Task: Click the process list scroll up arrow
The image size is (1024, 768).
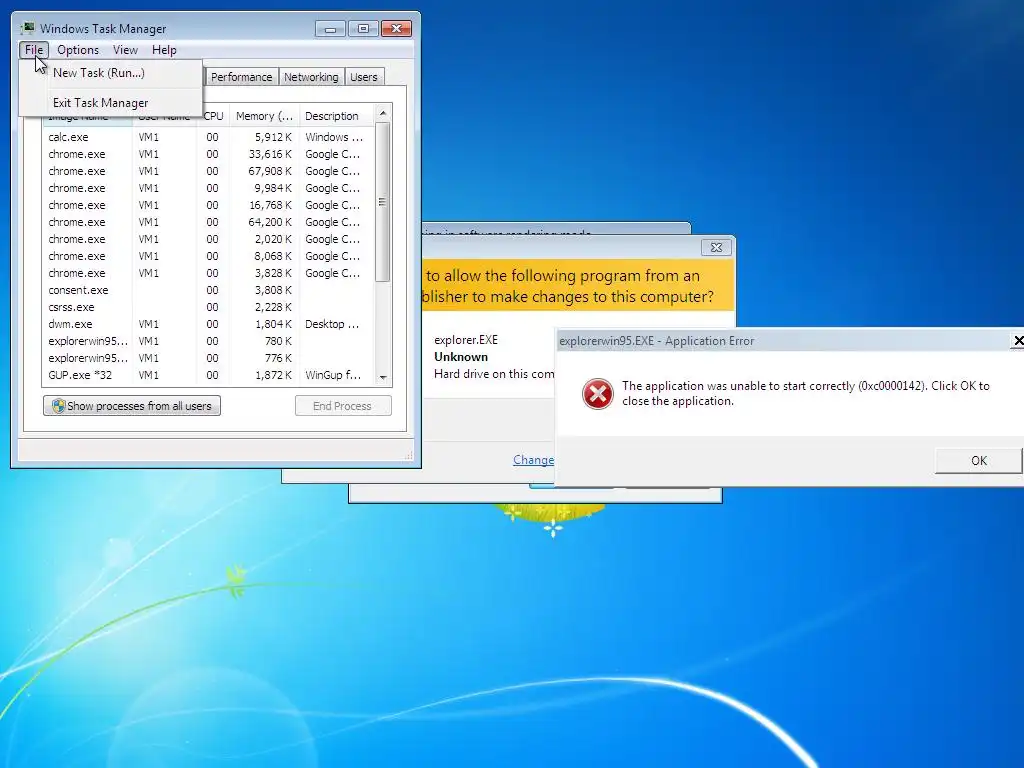Action: pos(383,114)
